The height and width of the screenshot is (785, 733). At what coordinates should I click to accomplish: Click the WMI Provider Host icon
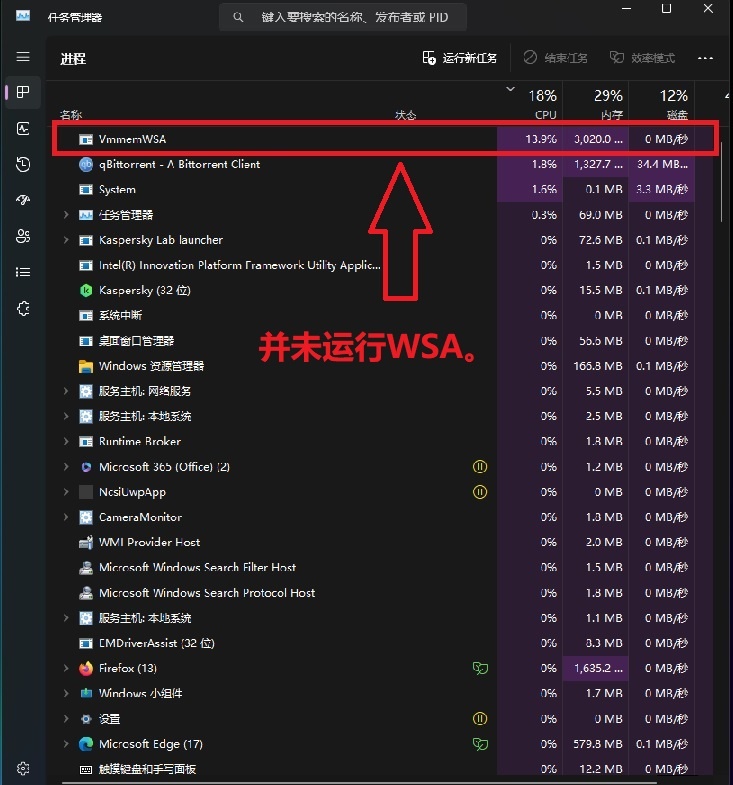tap(86, 542)
